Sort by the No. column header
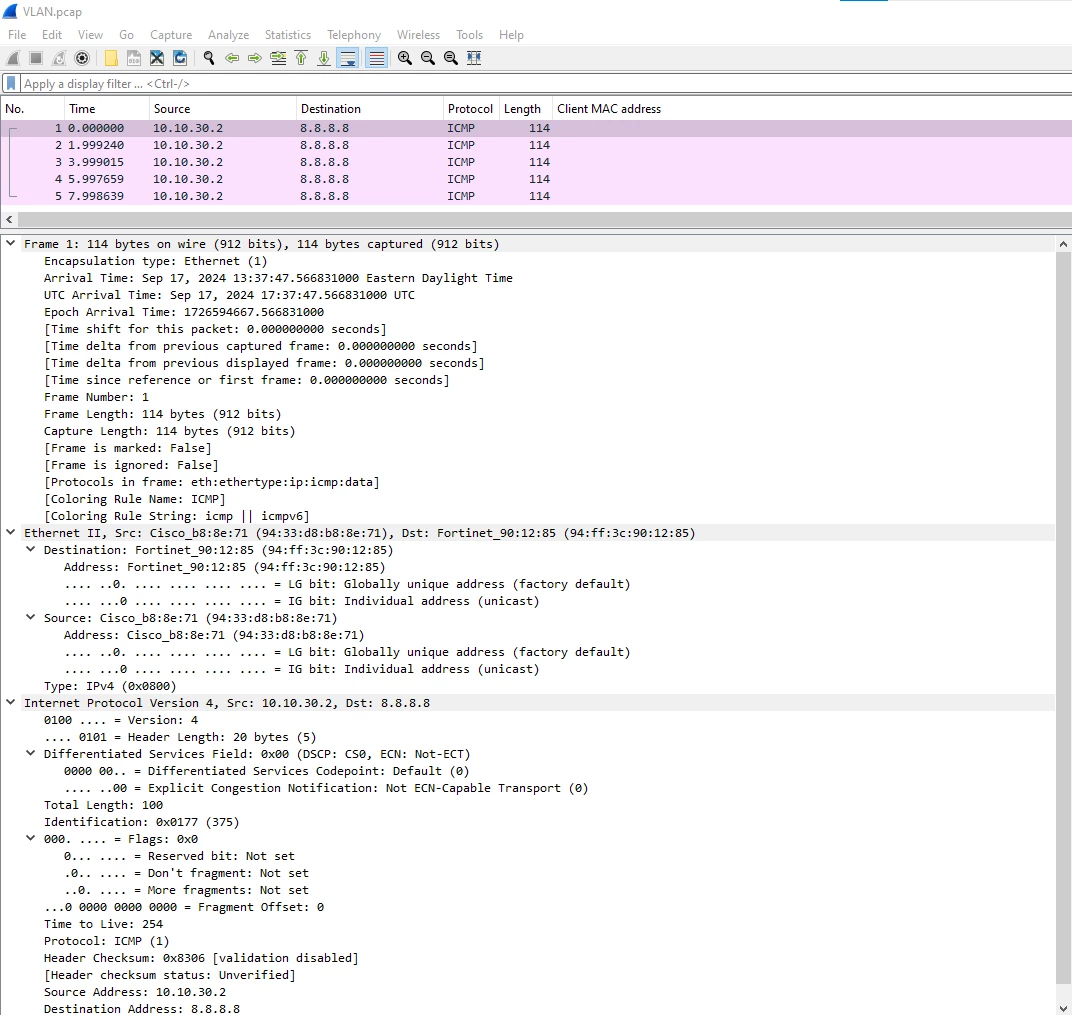The image size is (1072, 1015). click(32, 109)
